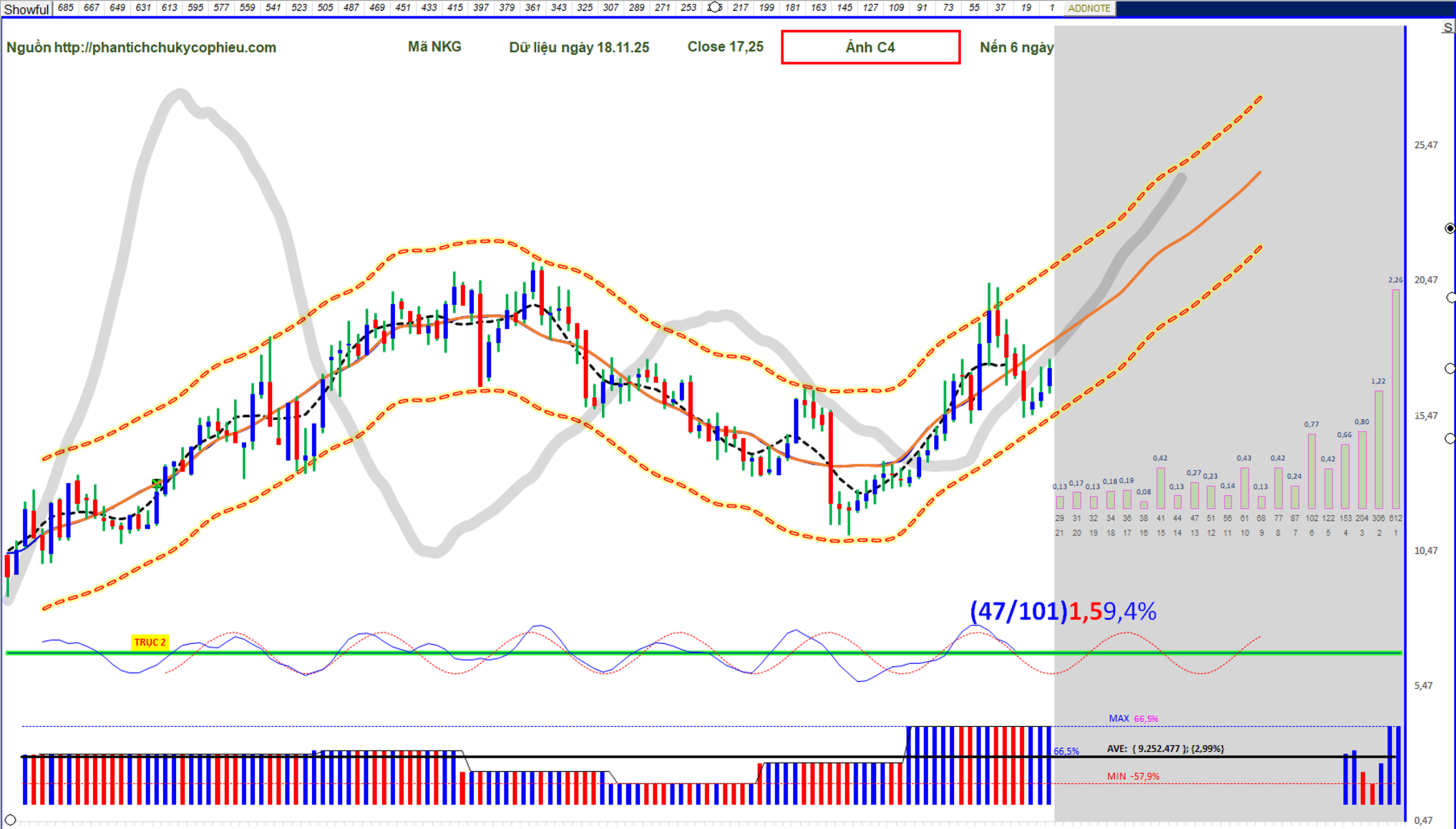The image size is (1456, 829).
Task: Select the radio button just below 15,47
Action: [x=1450, y=438]
